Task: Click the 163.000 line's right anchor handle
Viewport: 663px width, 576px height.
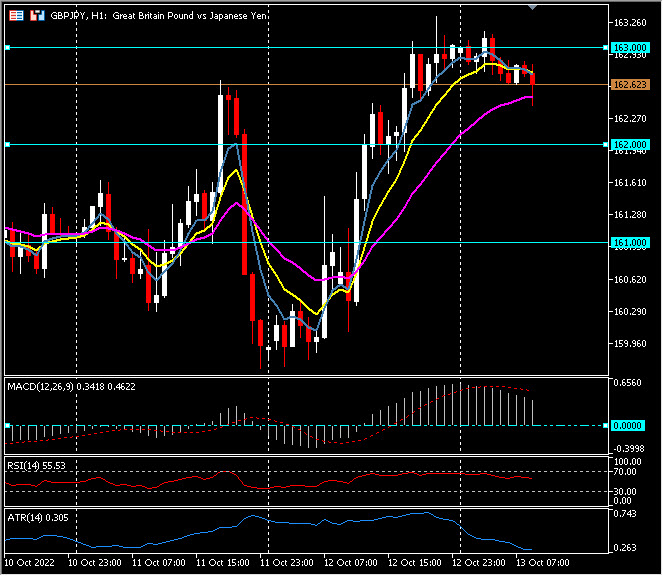Action: pos(606,47)
